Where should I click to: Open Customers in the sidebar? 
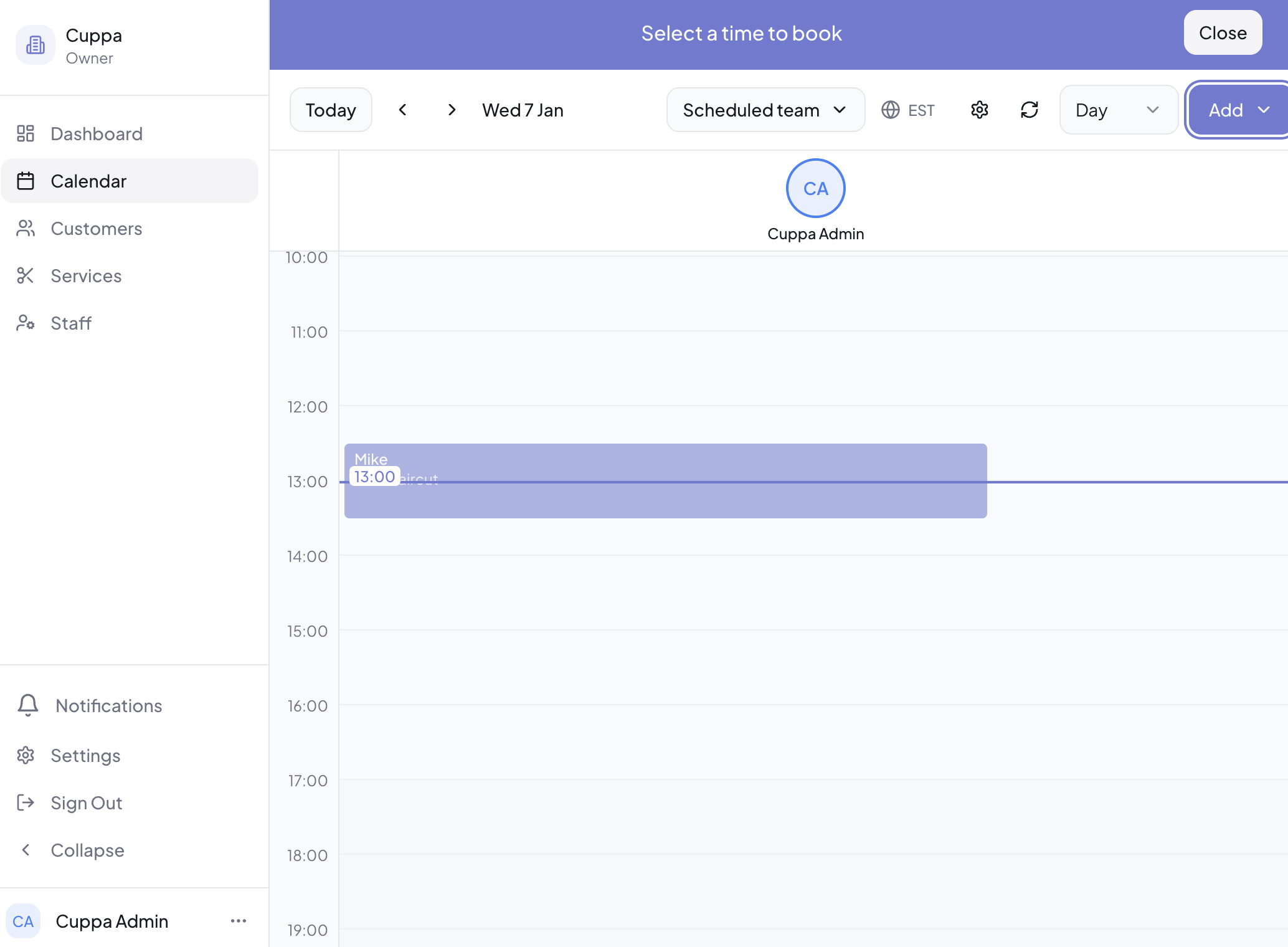[x=96, y=229]
